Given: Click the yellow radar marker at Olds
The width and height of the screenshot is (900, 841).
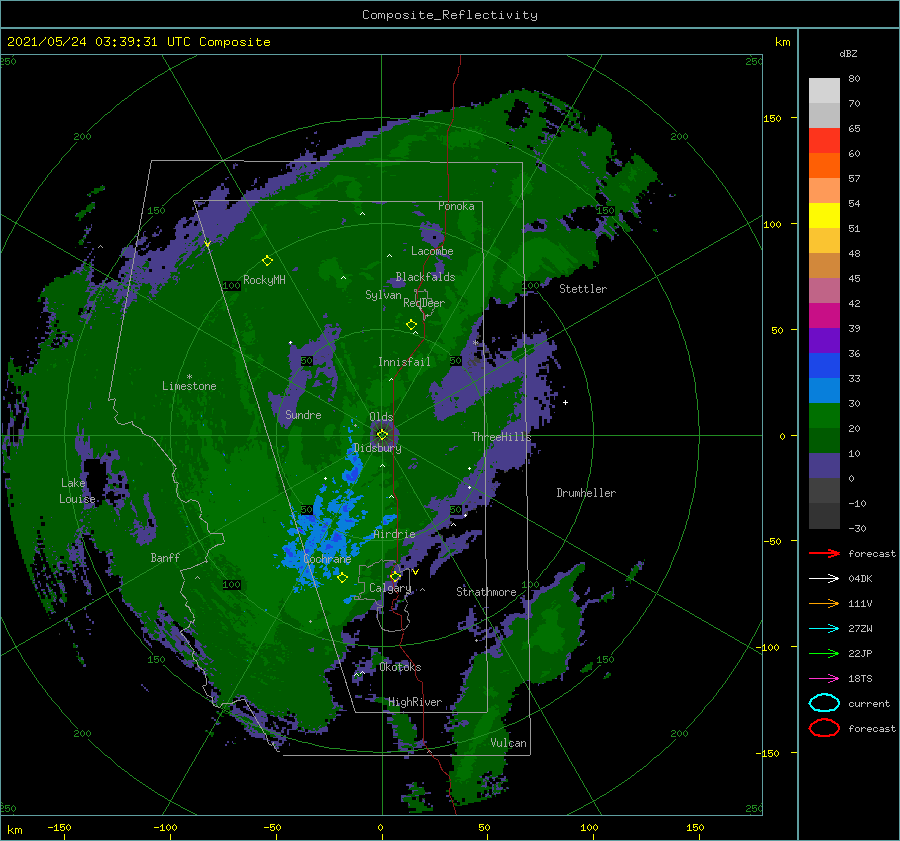Looking at the screenshot, I should [382, 435].
